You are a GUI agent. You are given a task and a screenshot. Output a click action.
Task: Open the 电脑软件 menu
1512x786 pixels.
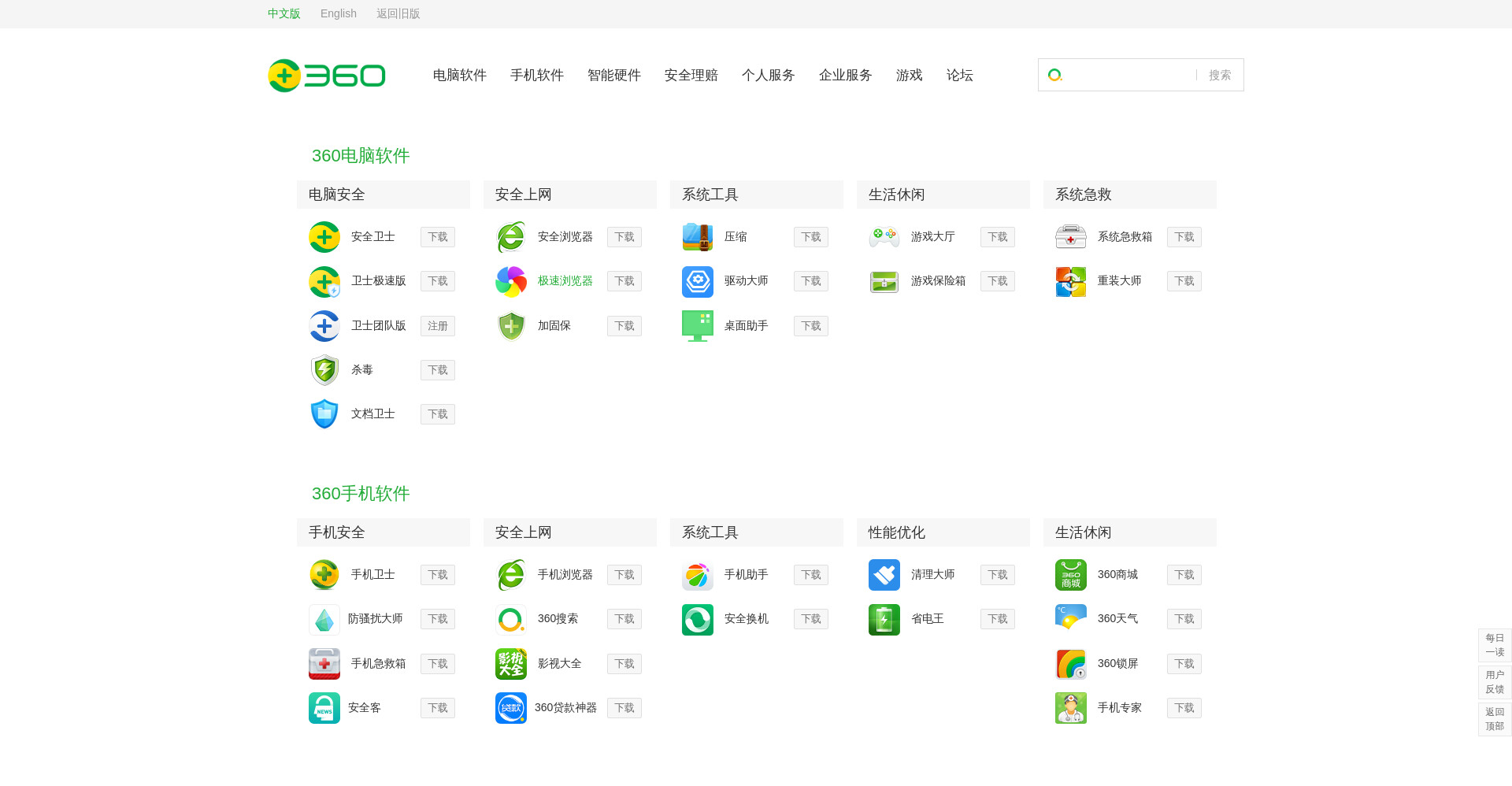click(x=460, y=75)
